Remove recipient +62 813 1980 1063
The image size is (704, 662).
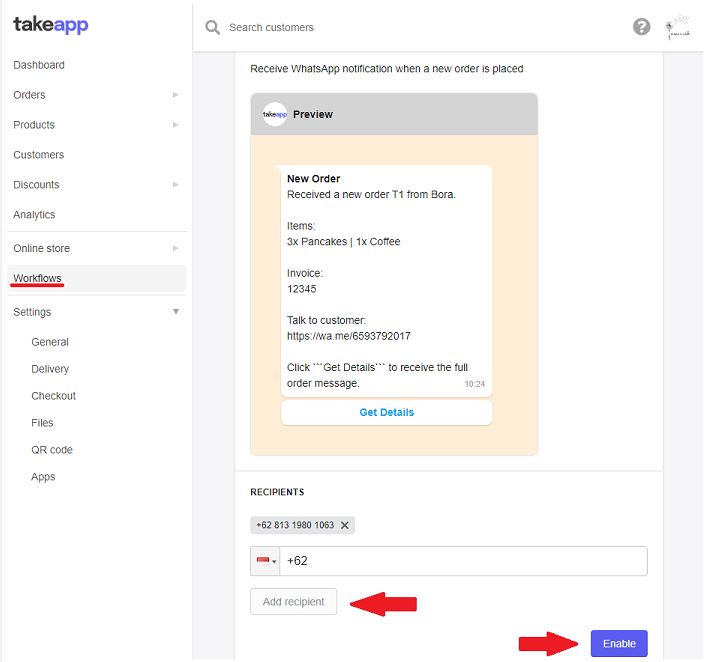coord(345,525)
